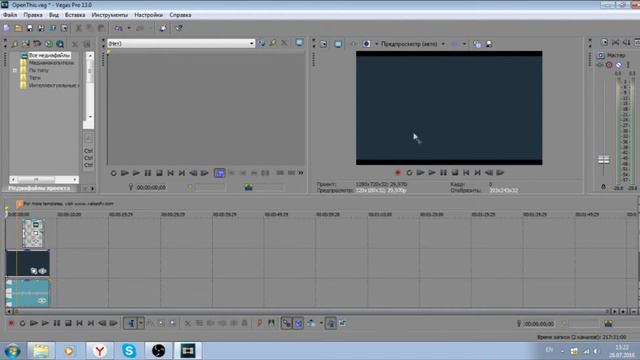The height and width of the screenshot is (360, 640).
Task: Toggle eye icon on the dark clip
Action: pyautogui.click(x=42, y=271)
